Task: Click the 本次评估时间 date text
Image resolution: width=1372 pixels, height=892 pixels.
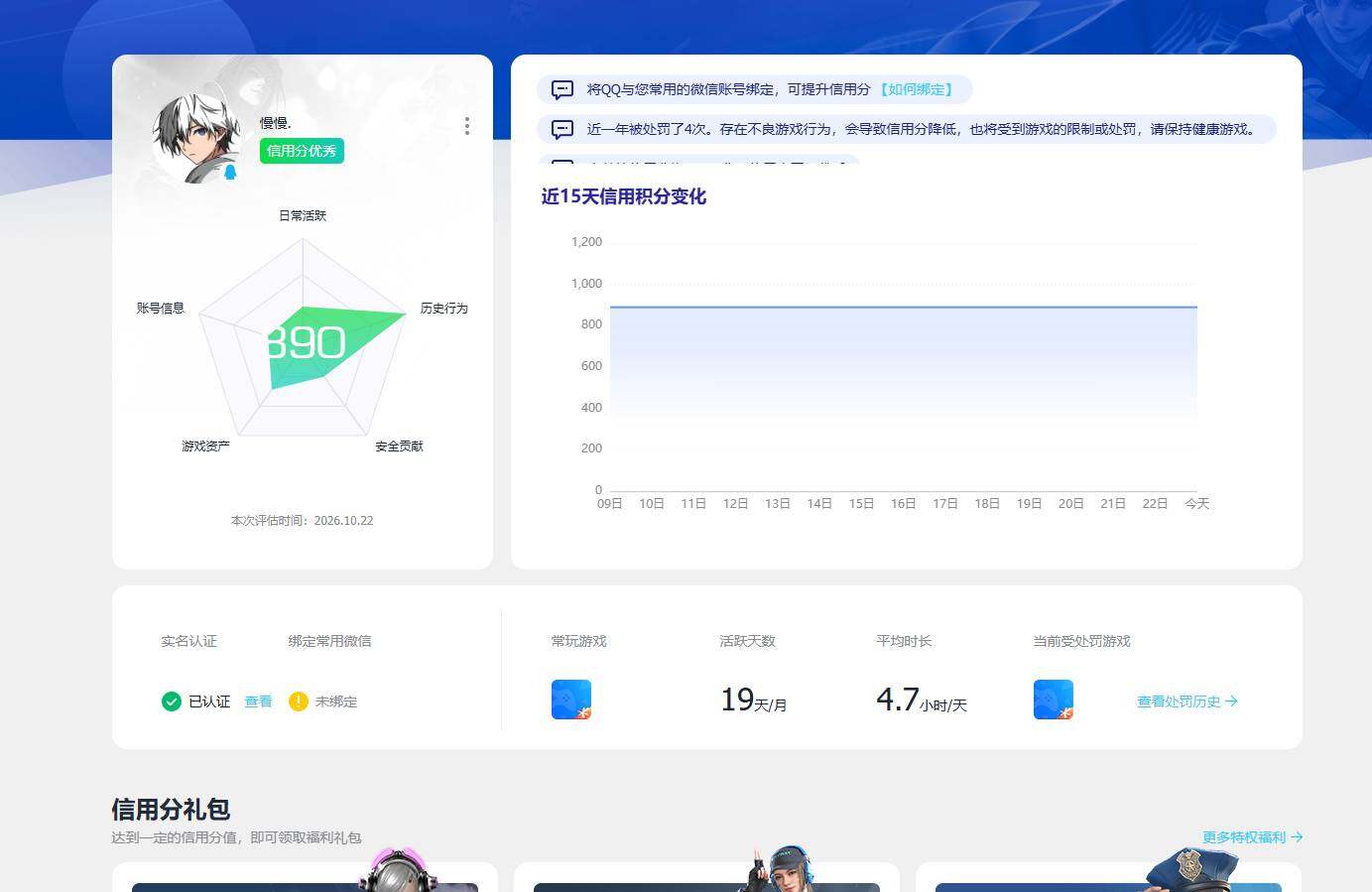Action: (303, 521)
